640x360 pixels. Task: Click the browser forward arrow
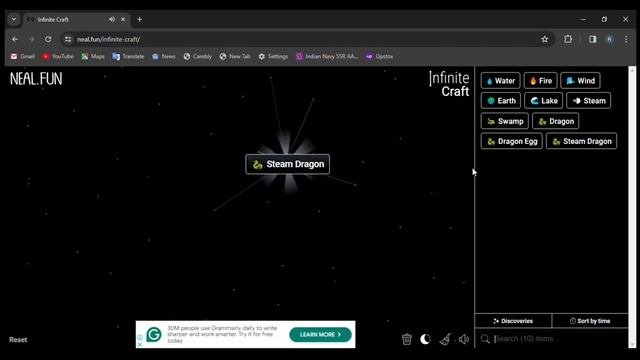(x=31, y=39)
